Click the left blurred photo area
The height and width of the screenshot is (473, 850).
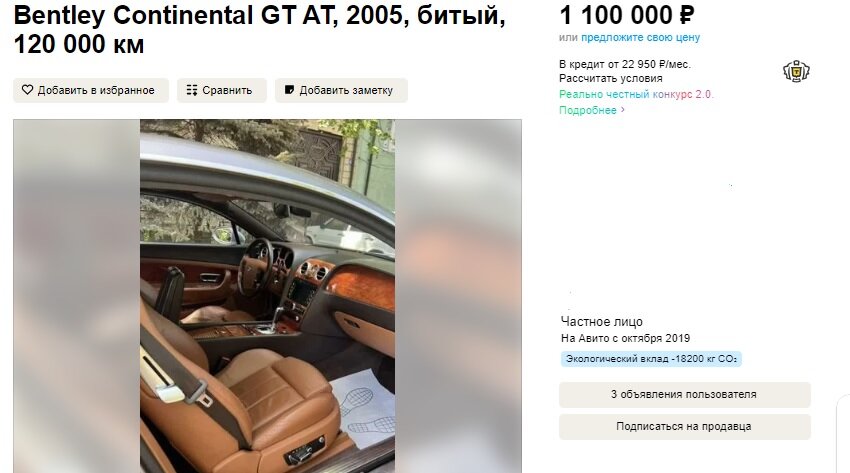click(76, 296)
